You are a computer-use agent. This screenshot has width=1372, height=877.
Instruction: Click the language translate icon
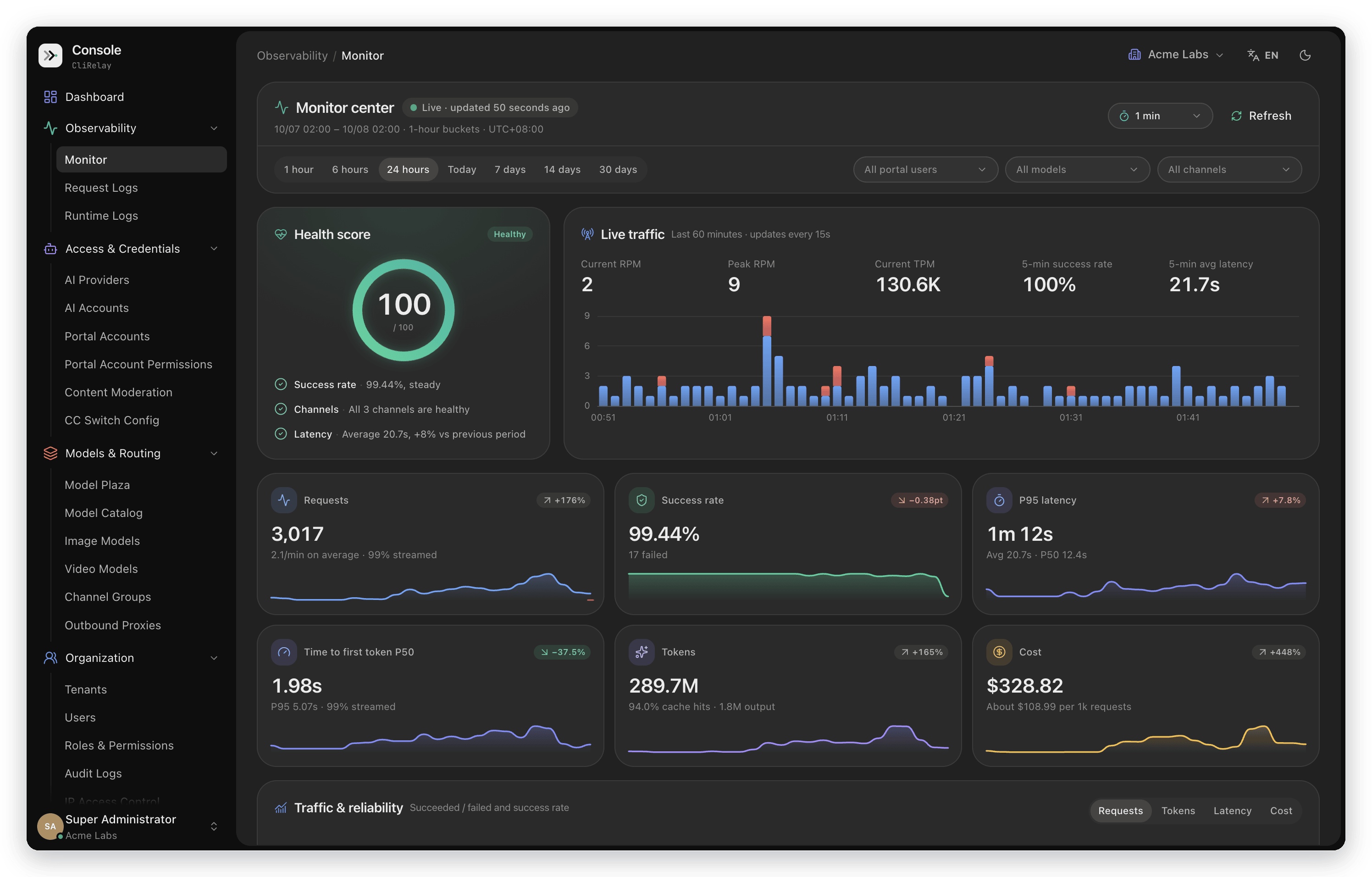tap(1253, 56)
